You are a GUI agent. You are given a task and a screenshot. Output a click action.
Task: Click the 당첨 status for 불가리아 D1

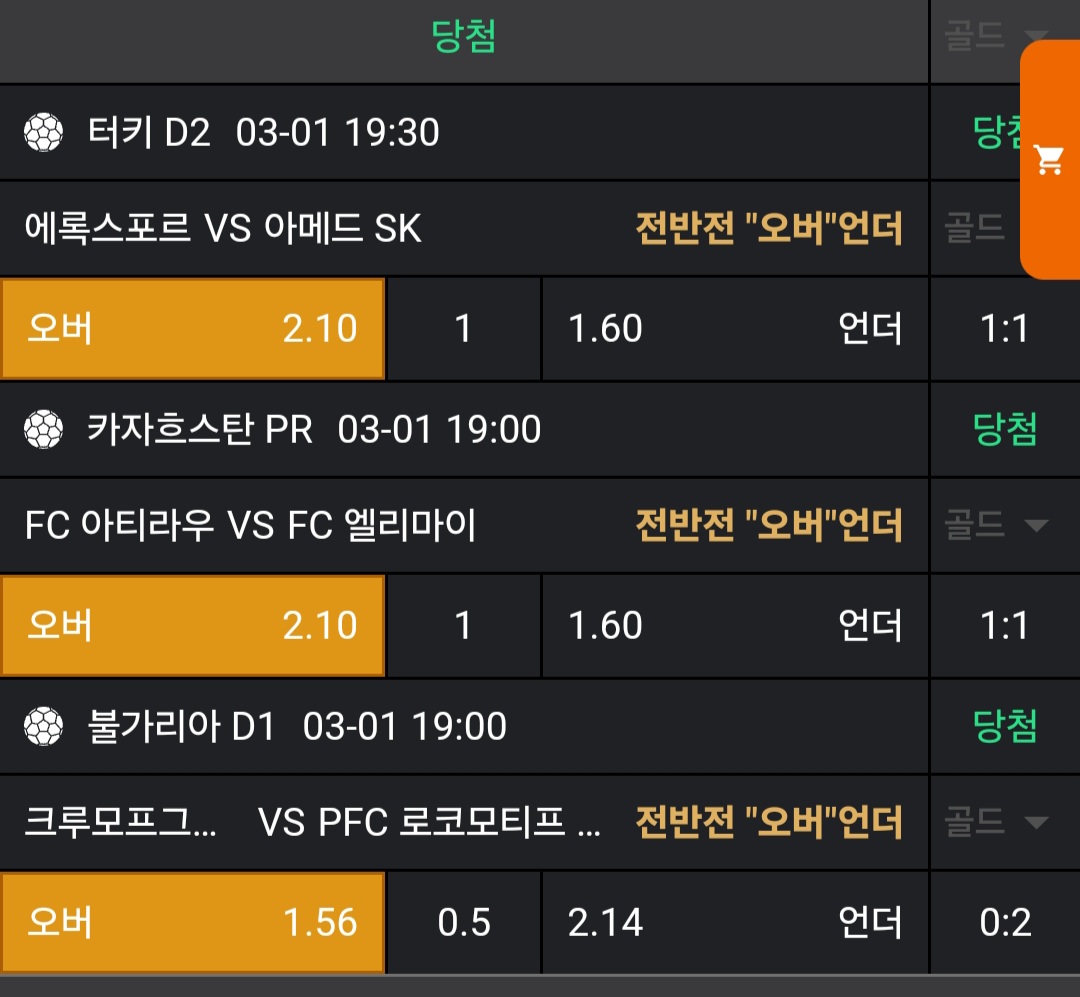[x=1005, y=726]
